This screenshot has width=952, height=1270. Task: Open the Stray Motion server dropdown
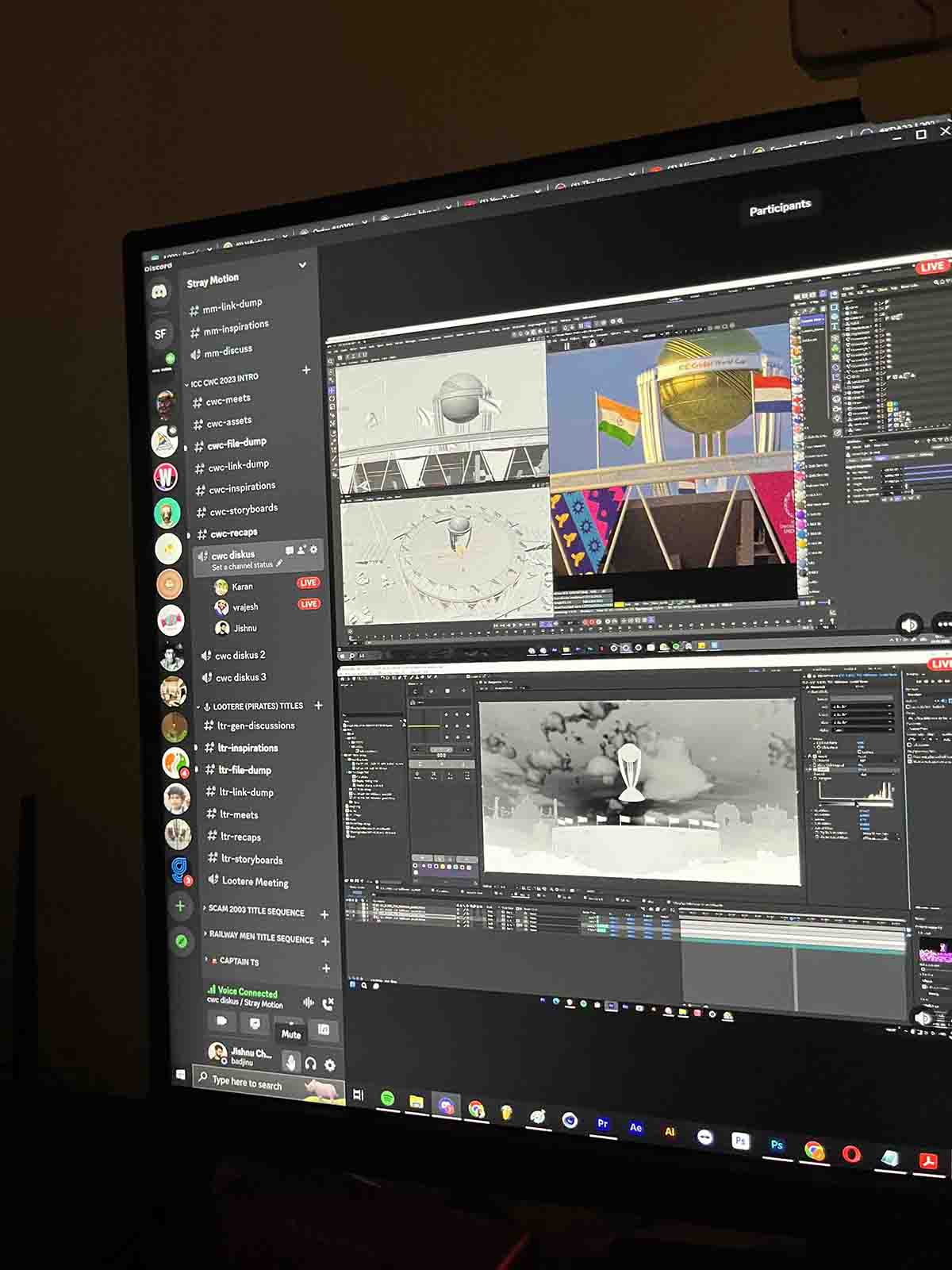(x=302, y=265)
